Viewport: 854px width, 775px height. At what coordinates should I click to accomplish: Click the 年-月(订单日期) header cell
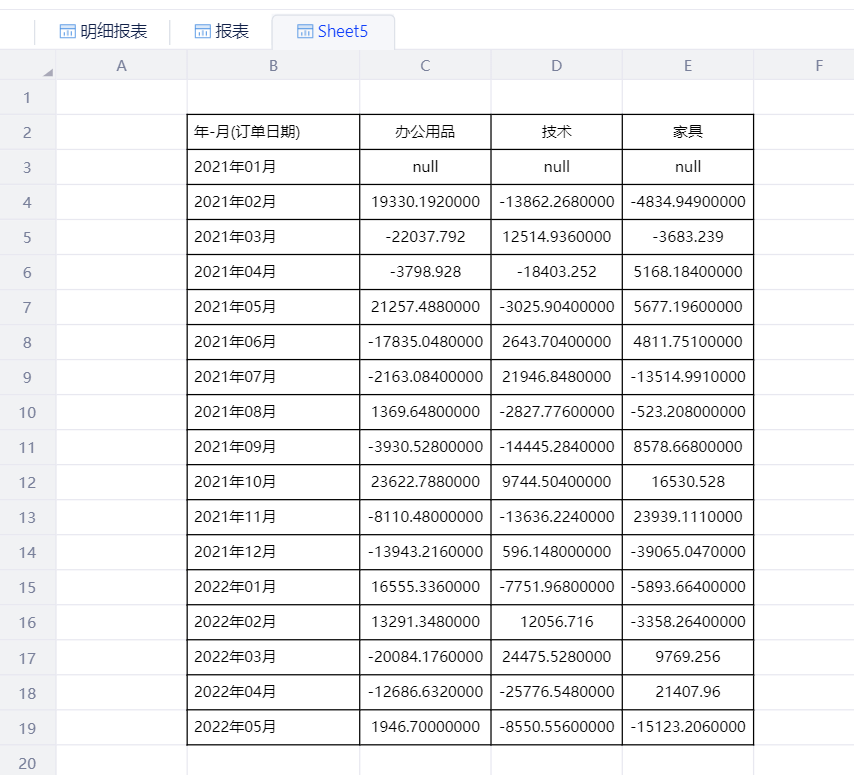point(273,132)
